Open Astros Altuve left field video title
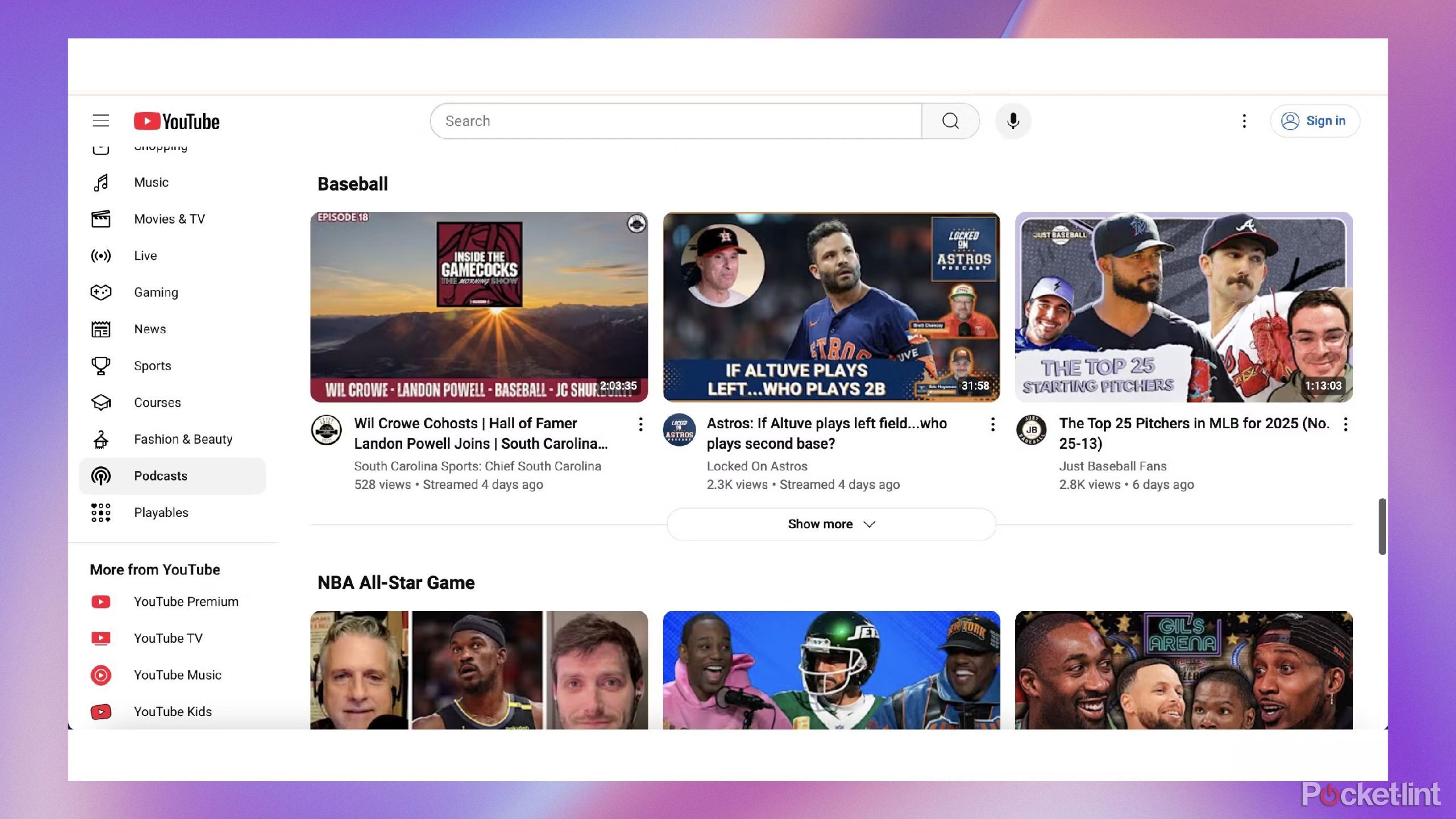 tap(827, 433)
